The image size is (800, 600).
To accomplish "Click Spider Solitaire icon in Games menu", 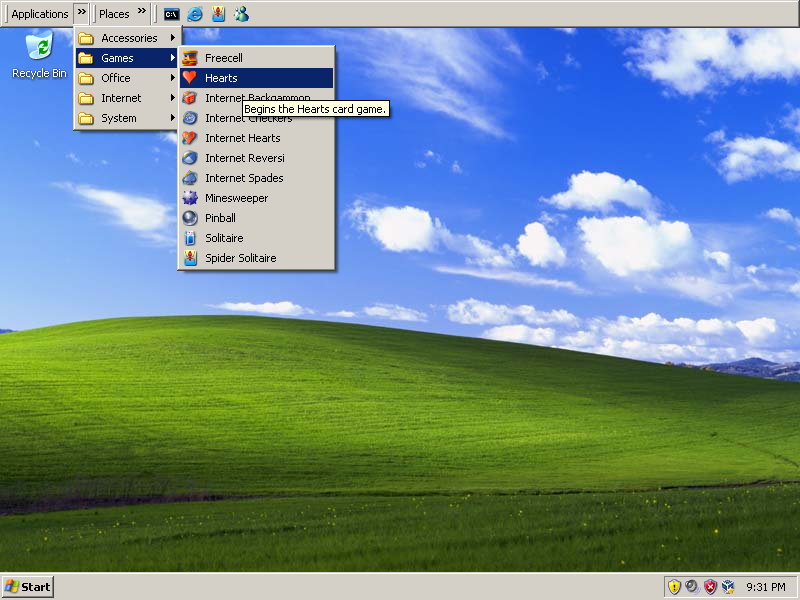I will tap(190, 258).
